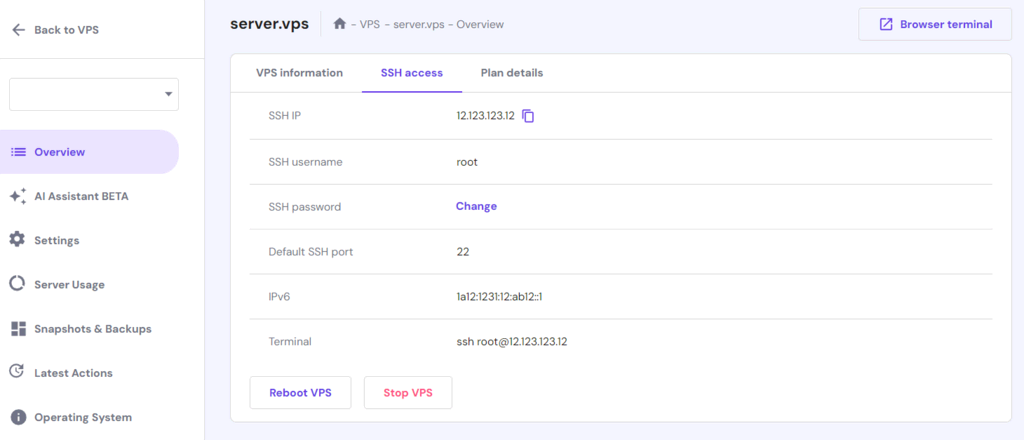Click the VPS link in the breadcrumb
The height and width of the screenshot is (440, 1024).
point(372,24)
